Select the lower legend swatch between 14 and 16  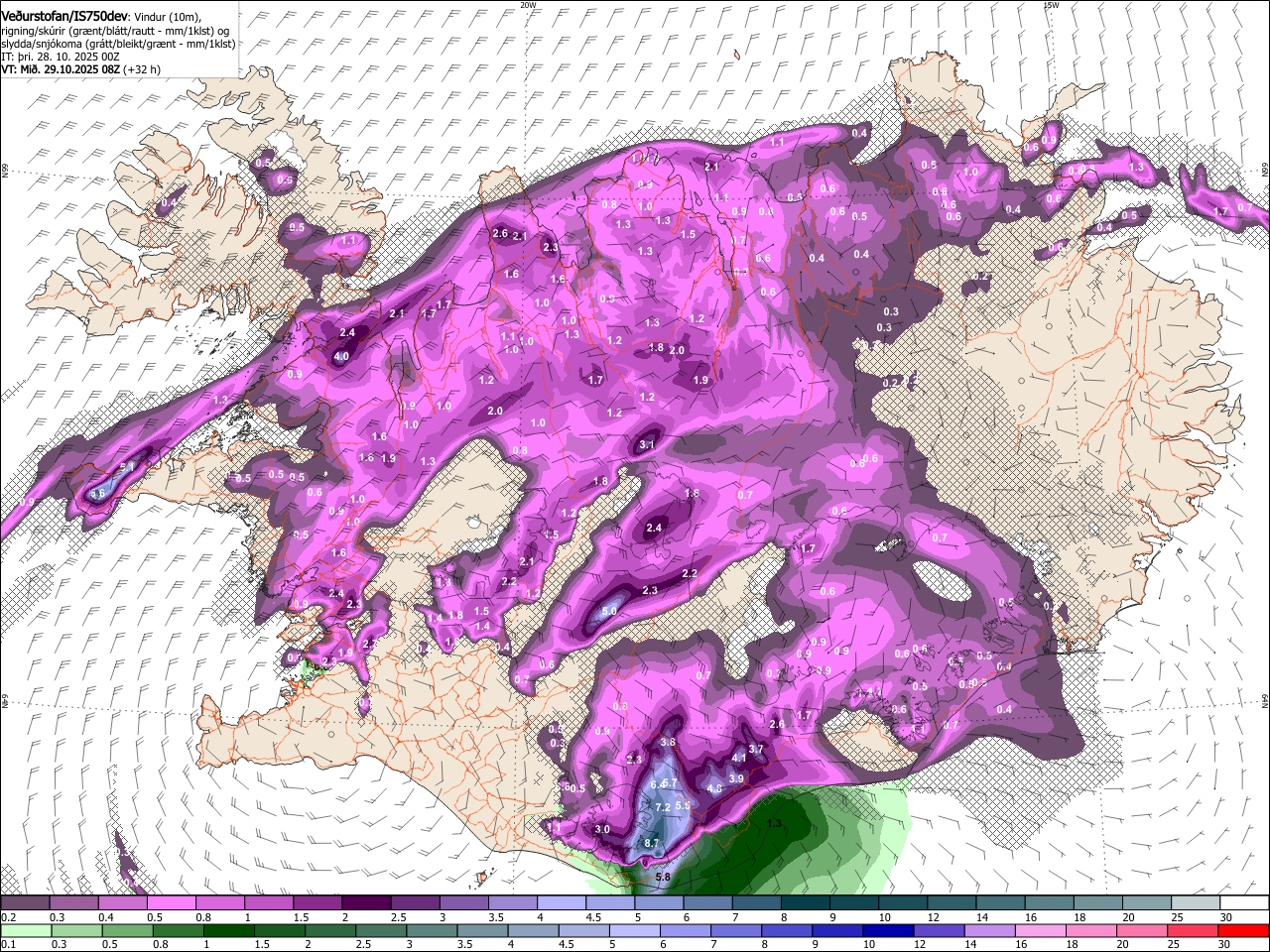[x=990, y=930]
